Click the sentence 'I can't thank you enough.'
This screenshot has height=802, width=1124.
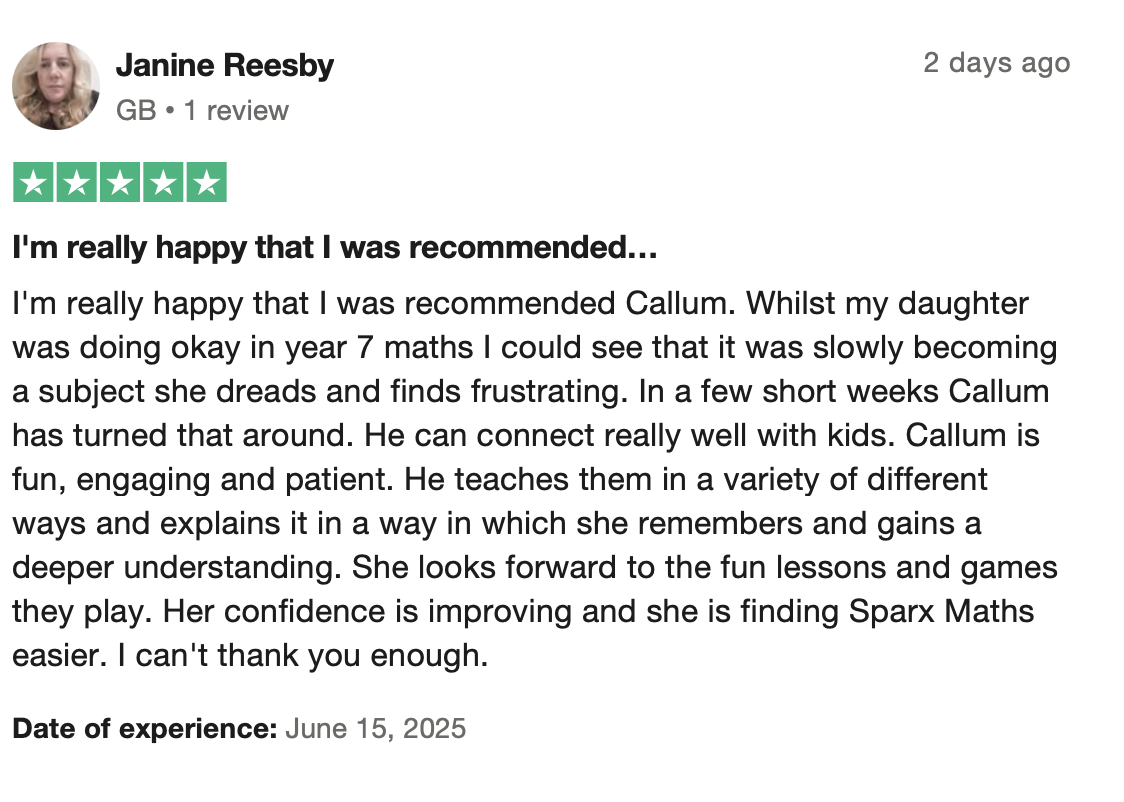click(x=303, y=655)
